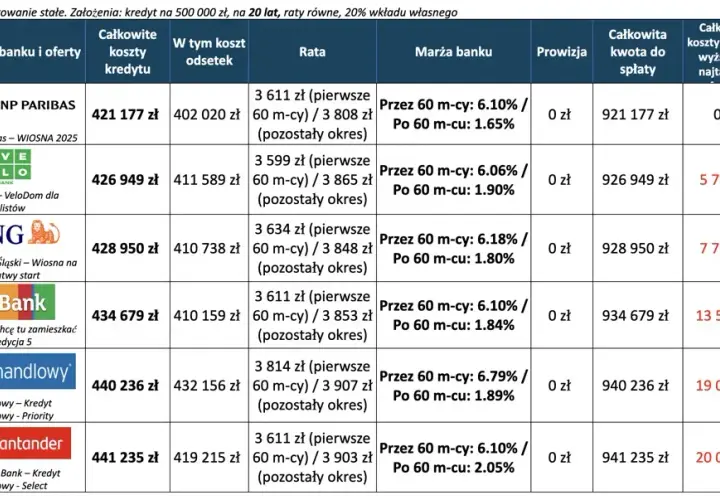Click the total cost value 440 236 zł
Image resolution: width=720 pixels, height=500 pixels.
coord(125,385)
